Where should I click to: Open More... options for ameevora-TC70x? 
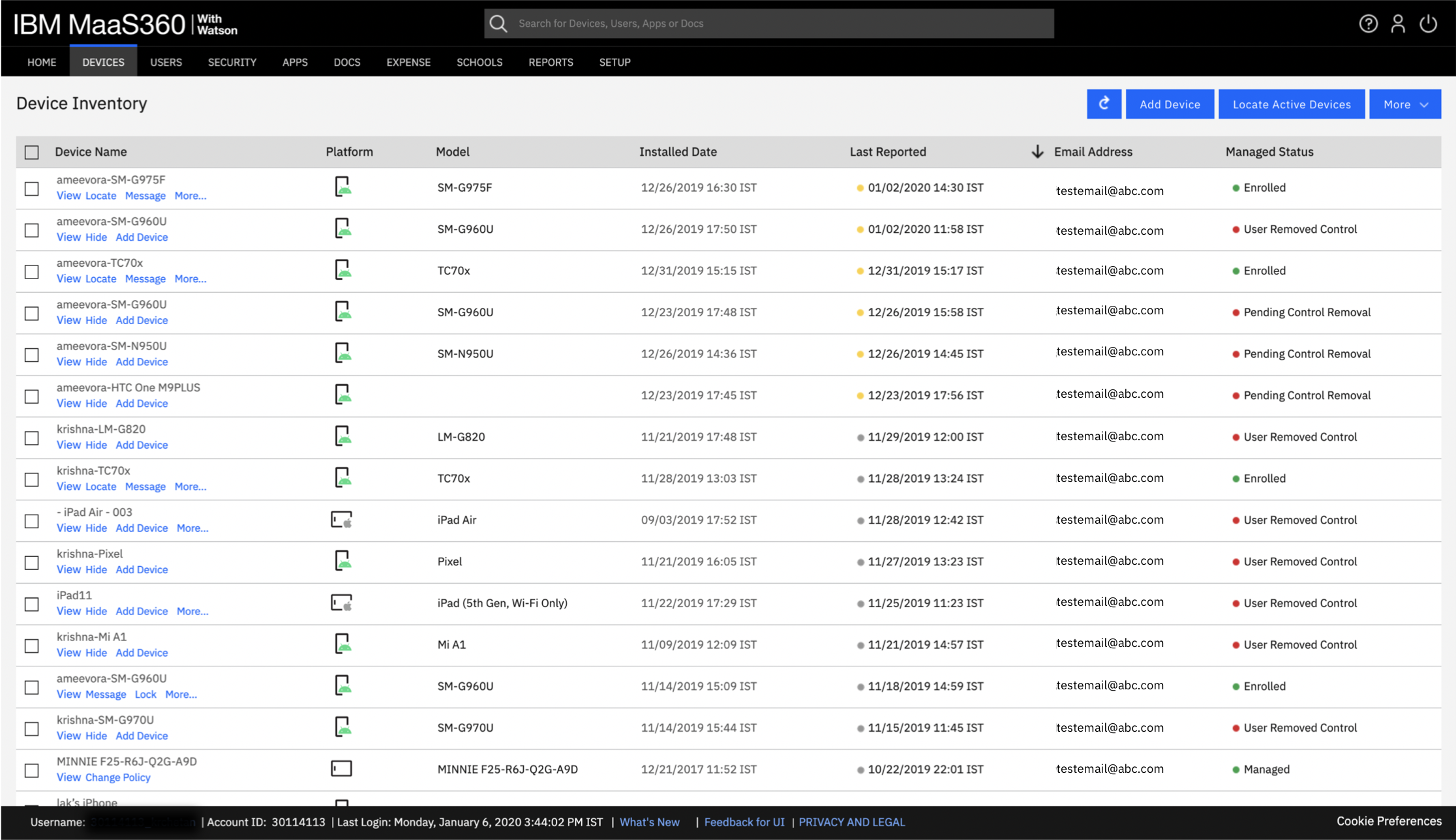pyautogui.click(x=190, y=279)
